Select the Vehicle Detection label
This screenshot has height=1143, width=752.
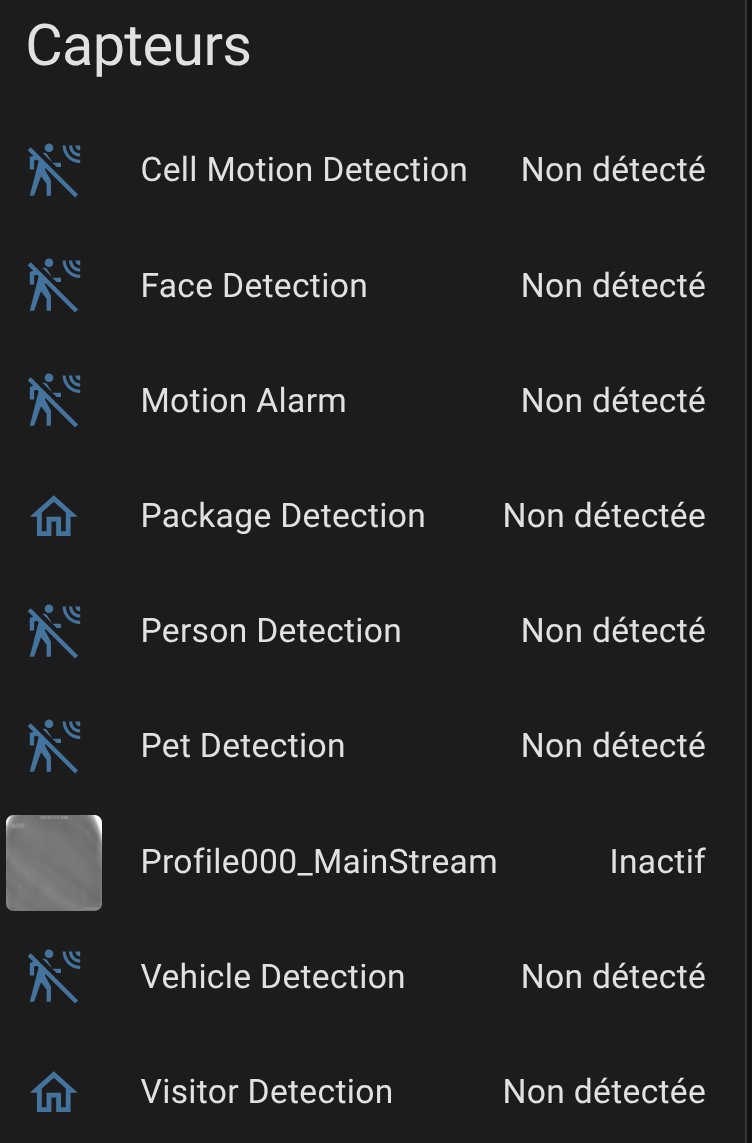click(x=273, y=977)
